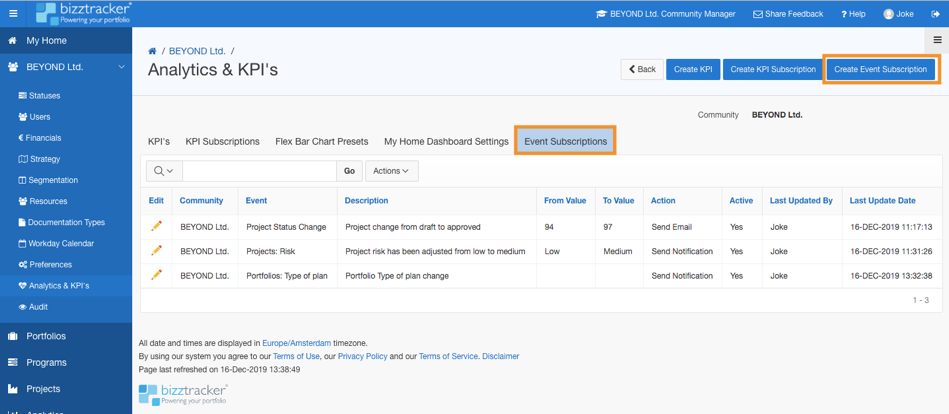Select Analytics & KPI's in the sidebar
Image resolution: width=949 pixels, height=414 pixels.
[66, 286]
